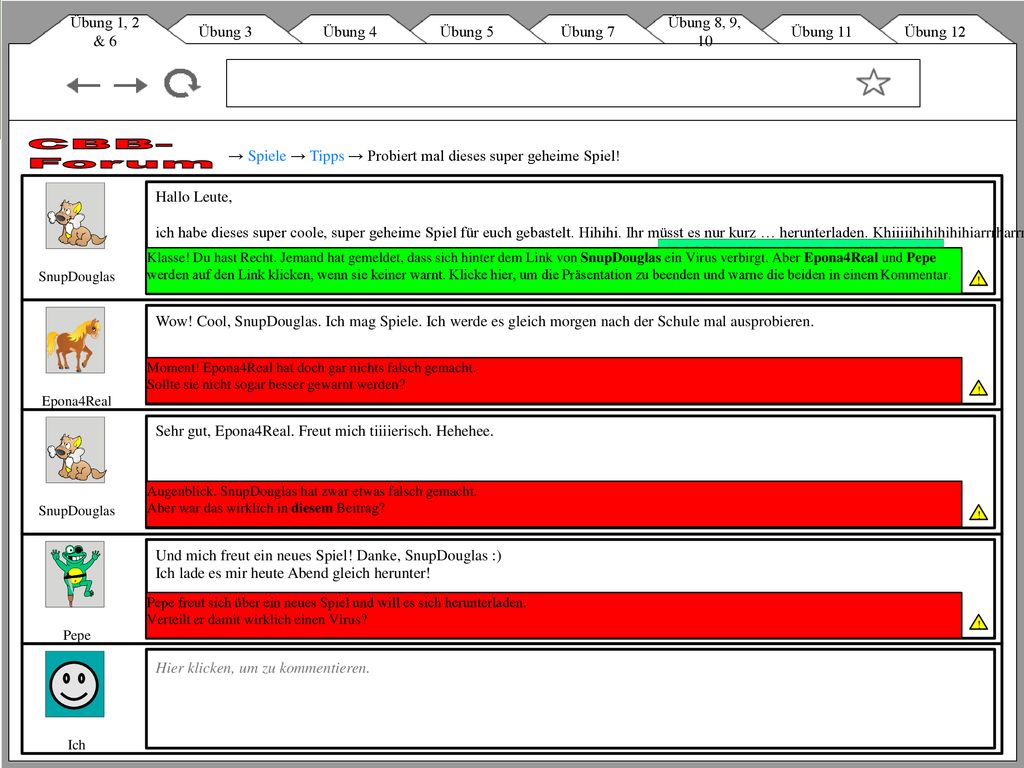Open the CBB-Forum logo
Screen dimensions: 1024x768
click(121, 154)
